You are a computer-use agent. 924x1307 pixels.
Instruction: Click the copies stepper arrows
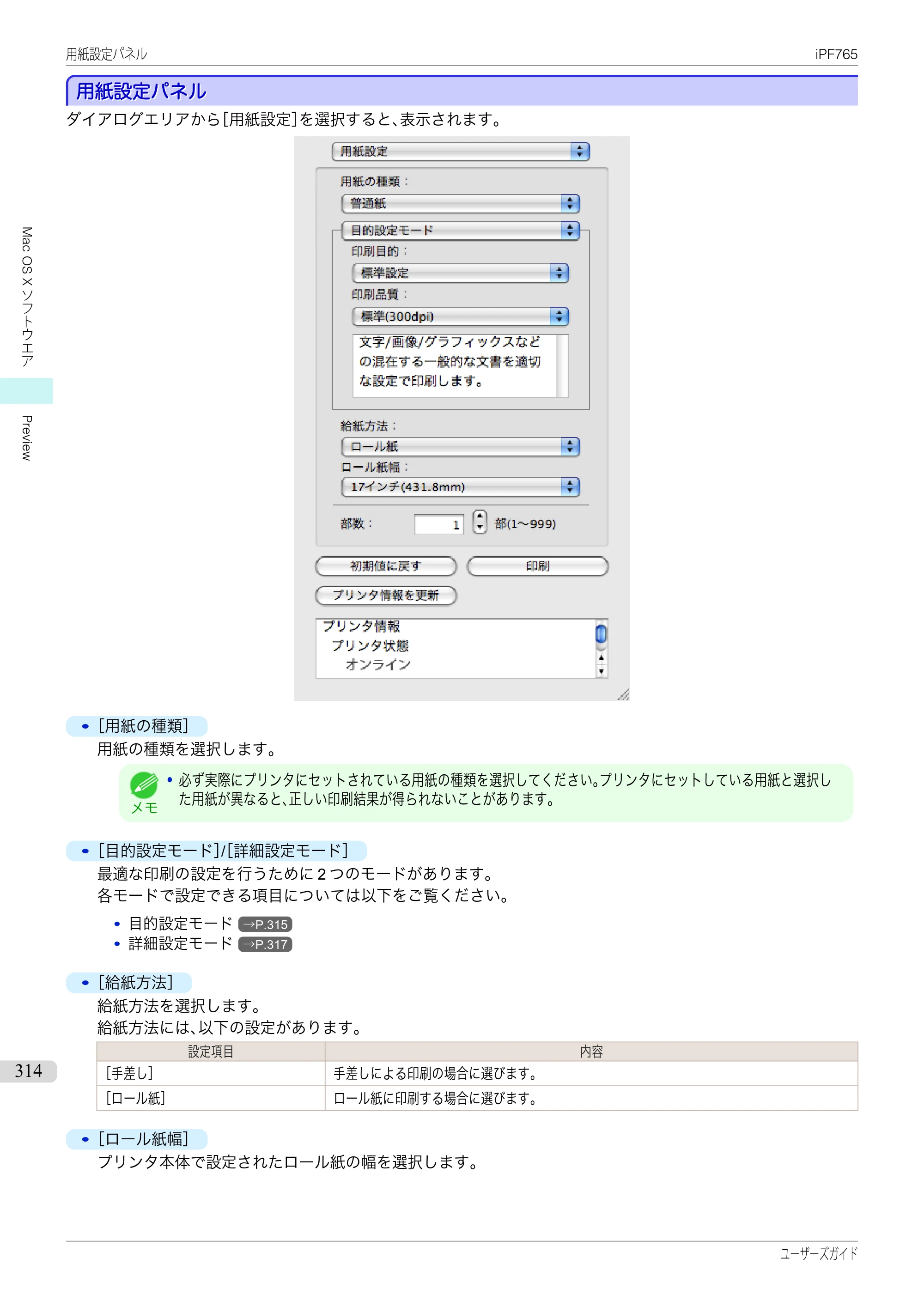[x=480, y=522]
